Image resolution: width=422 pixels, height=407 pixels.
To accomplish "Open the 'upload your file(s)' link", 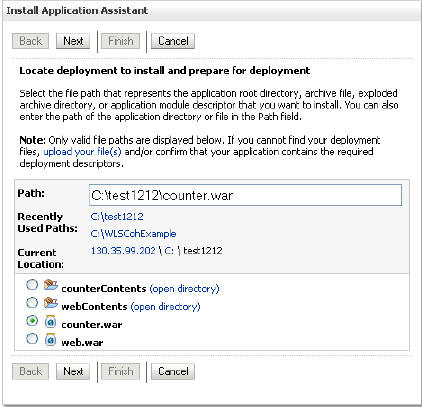I will pos(82,152).
